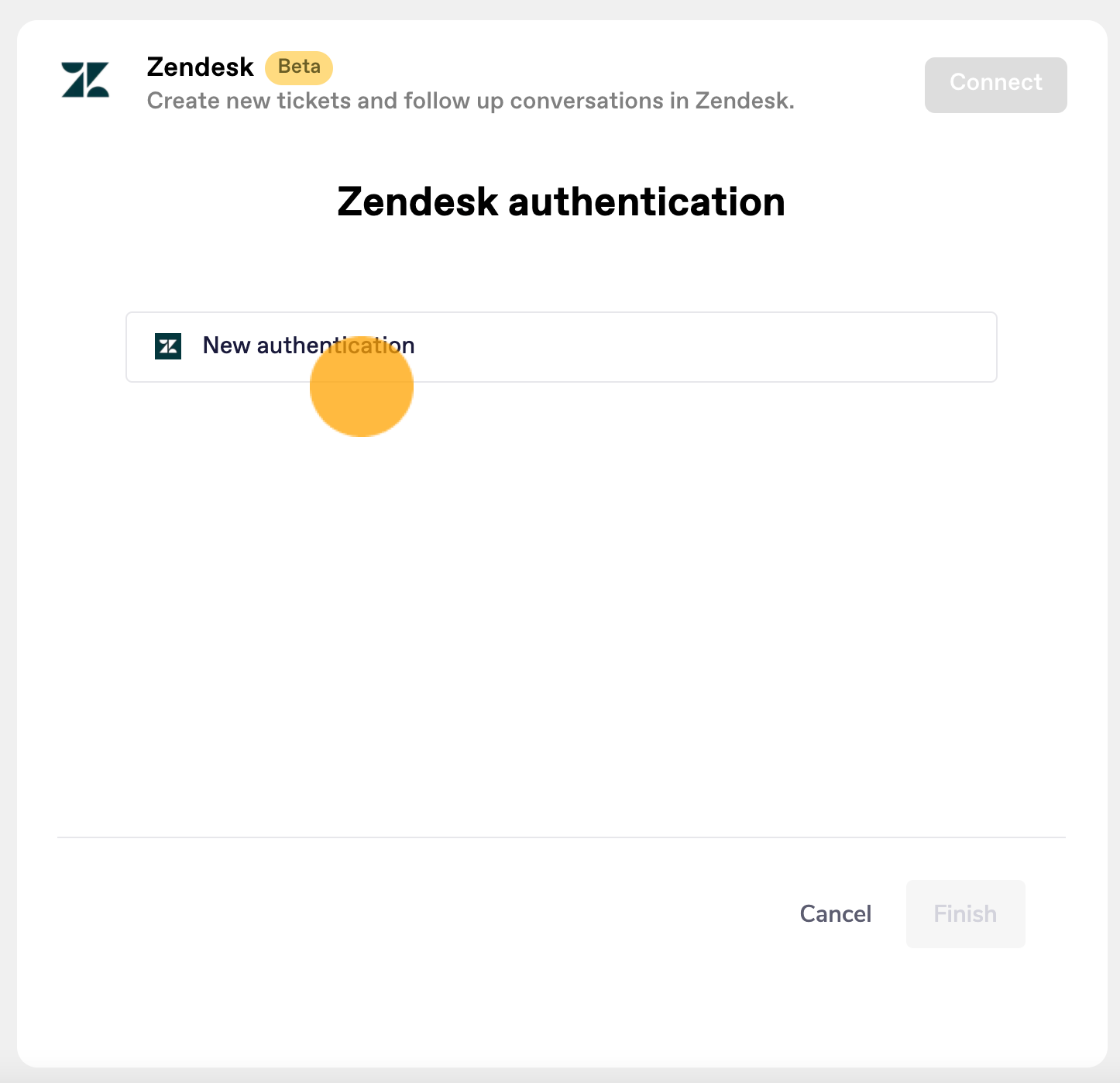This screenshot has width=1120, height=1083.
Task: Click the large Zendesk logo at top
Action: tap(85, 80)
